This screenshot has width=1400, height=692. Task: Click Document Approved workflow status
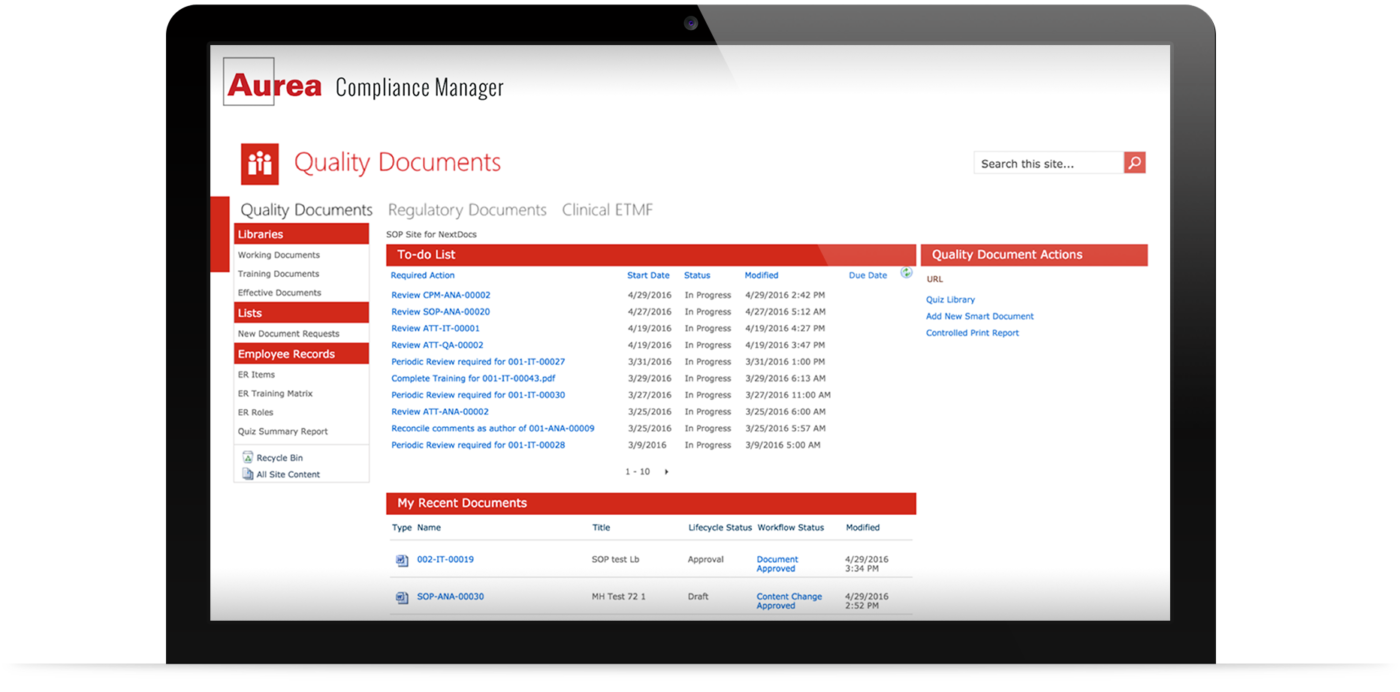point(777,564)
